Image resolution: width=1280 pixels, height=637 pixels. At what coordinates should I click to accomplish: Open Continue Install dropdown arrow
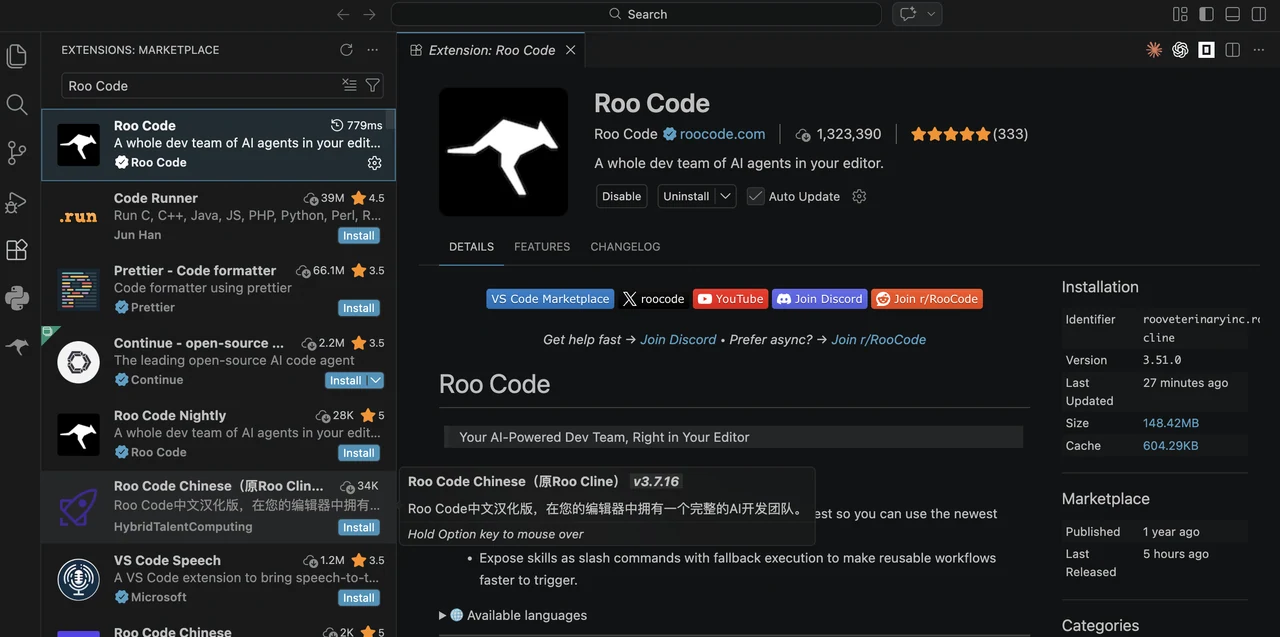[376, 380]
